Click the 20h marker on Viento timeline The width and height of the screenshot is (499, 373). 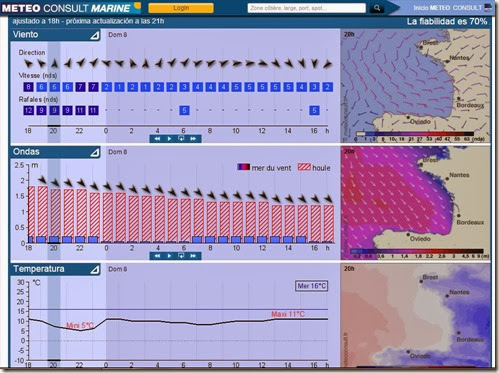54,131
